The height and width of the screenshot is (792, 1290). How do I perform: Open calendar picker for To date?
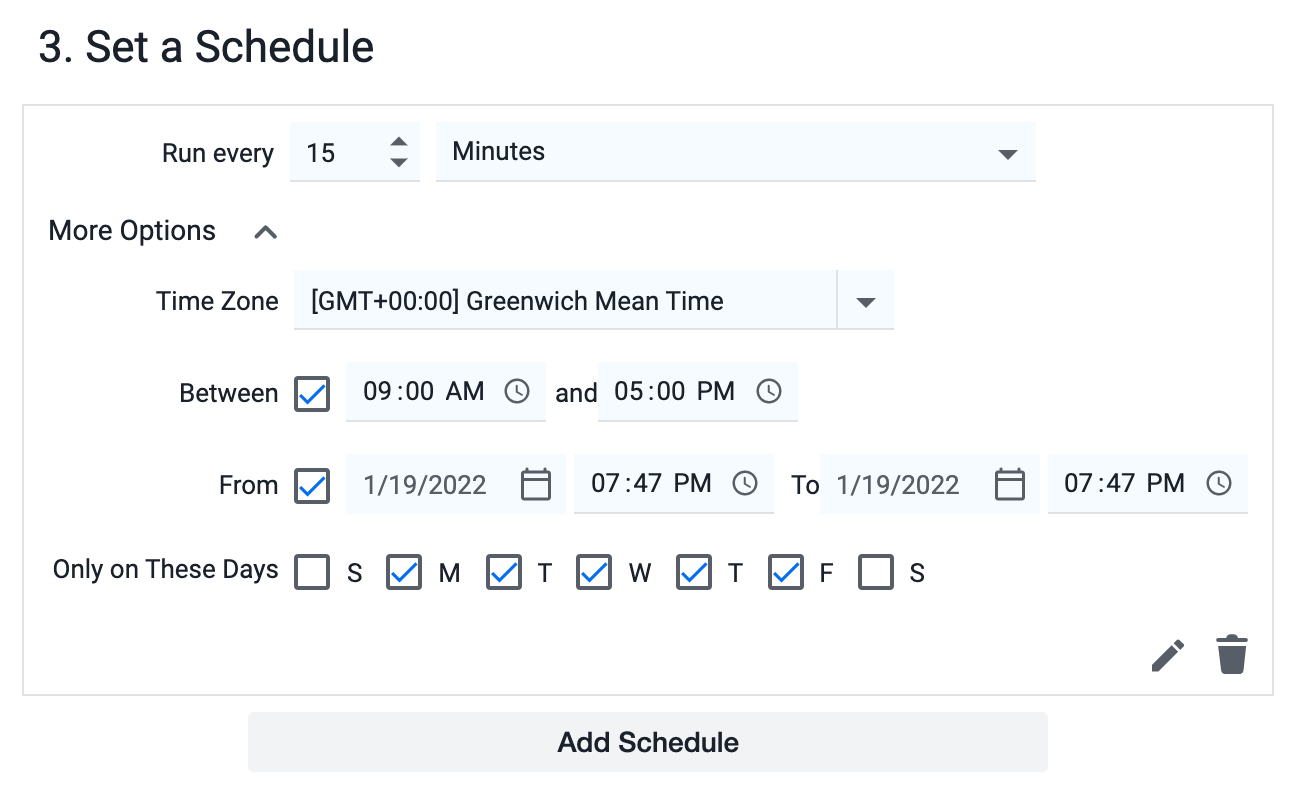[1010, 484]
